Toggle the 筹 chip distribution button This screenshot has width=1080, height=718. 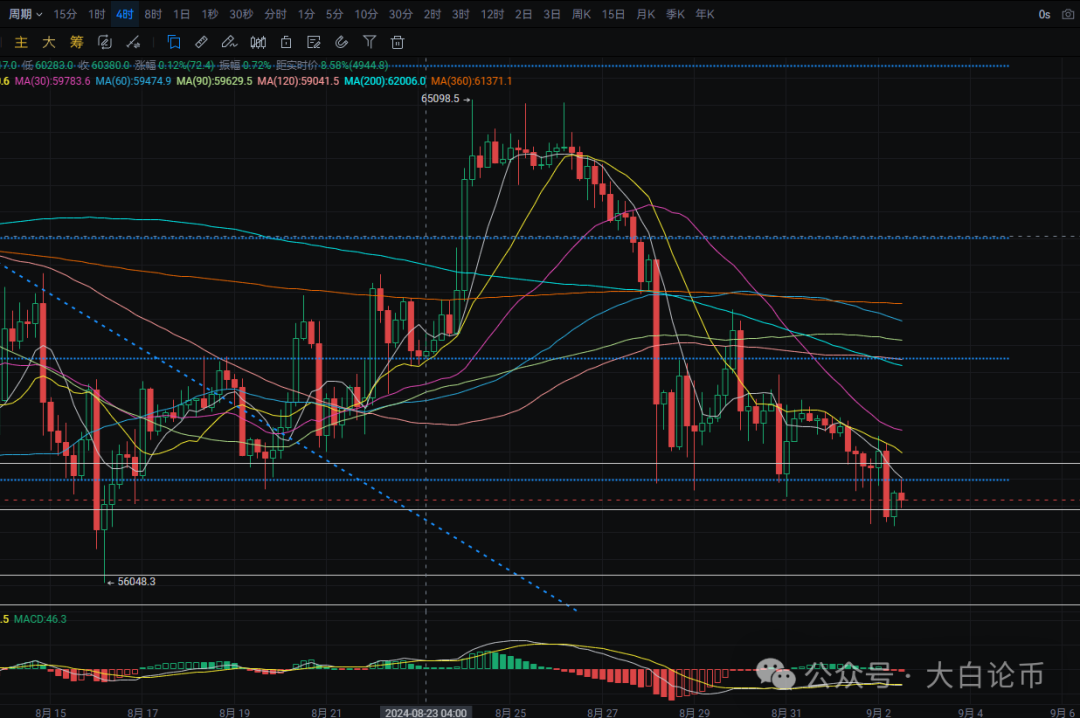[76, 43]
